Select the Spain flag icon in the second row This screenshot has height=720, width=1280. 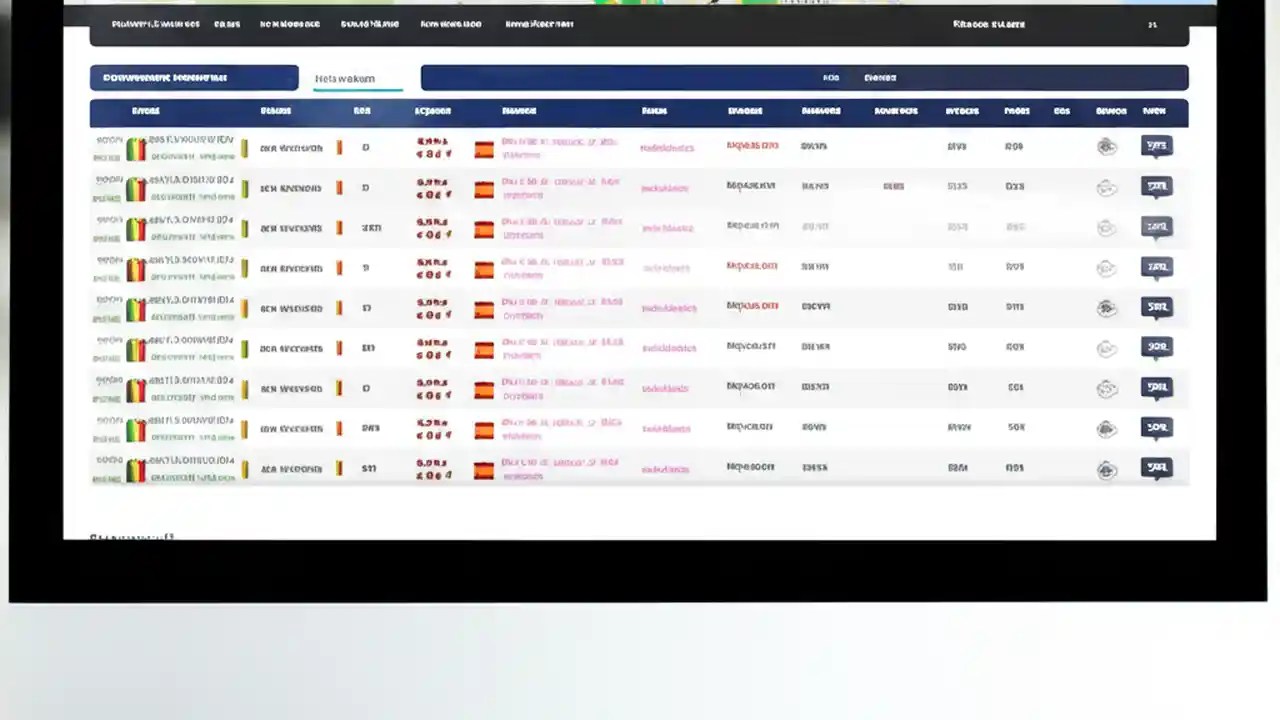(484, 188)
